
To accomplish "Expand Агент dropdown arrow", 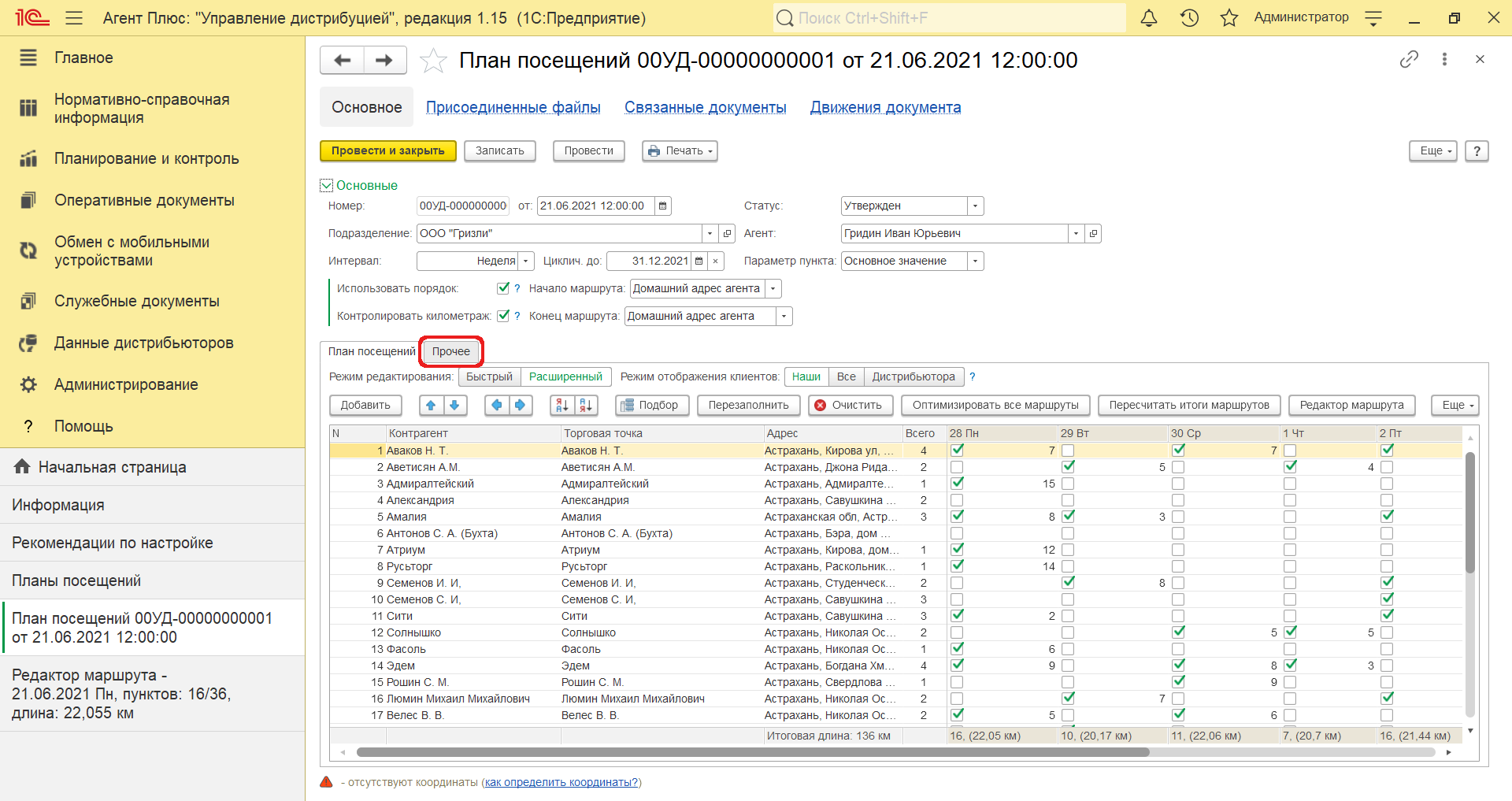I will pos(1076,233).
